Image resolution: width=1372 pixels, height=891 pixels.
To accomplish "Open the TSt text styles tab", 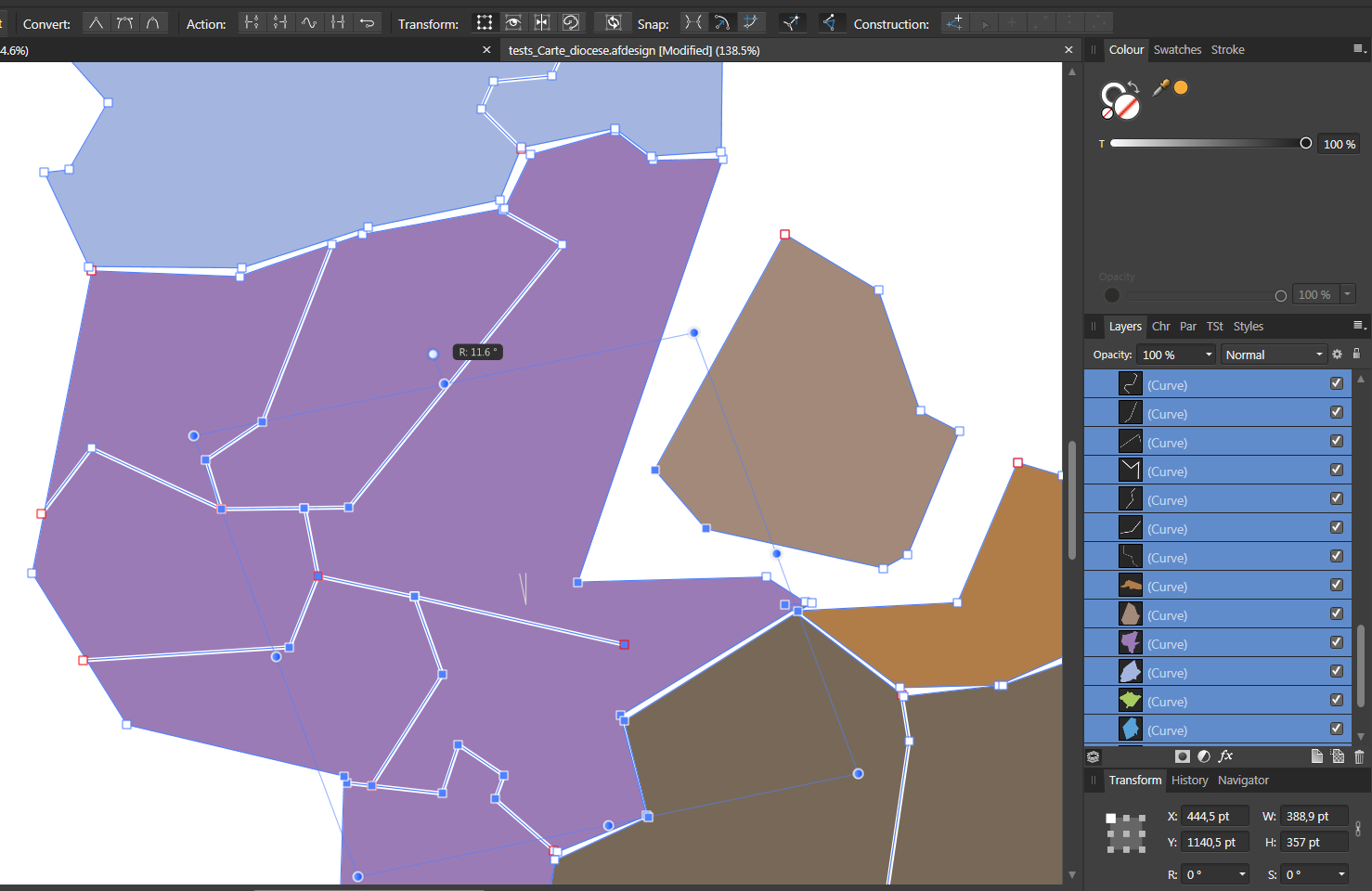I will click(x=1215, y=327).
